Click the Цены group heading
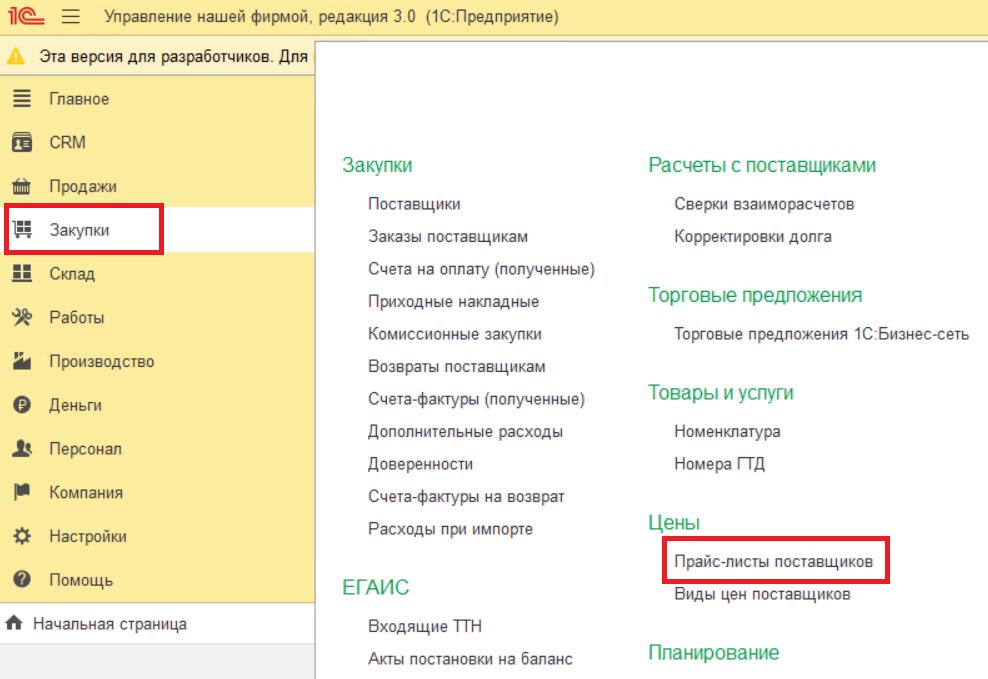The width and height of the screenshot is (988, 679). pos(674,522)
